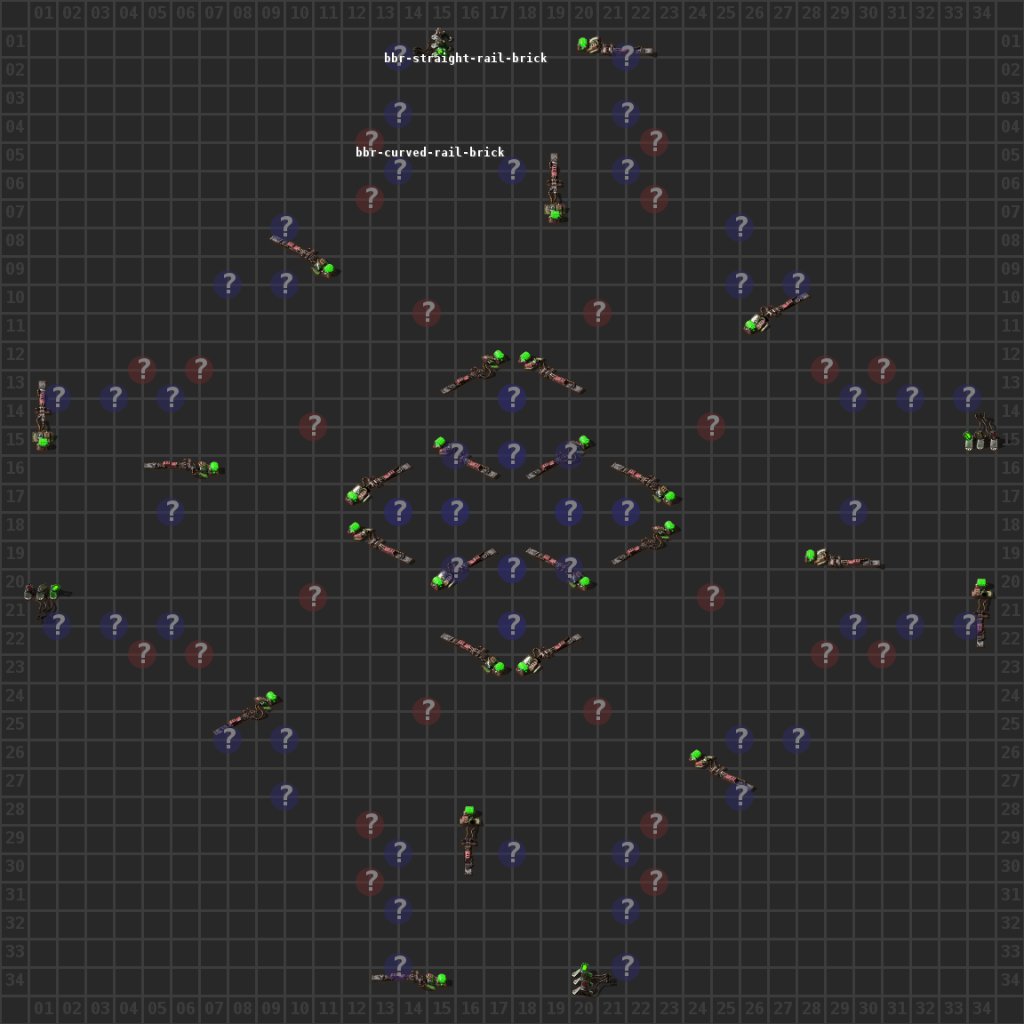Click red question mark between columns 20-21, rows 24-25
Viewport: 1024px width, 1024px height.
598,711
